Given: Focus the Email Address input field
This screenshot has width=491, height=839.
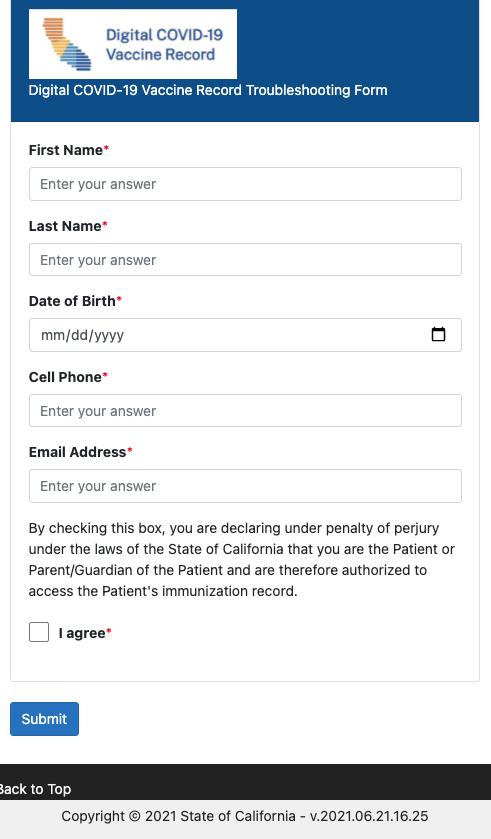Looking at the screenshot, I should point(246,486).
